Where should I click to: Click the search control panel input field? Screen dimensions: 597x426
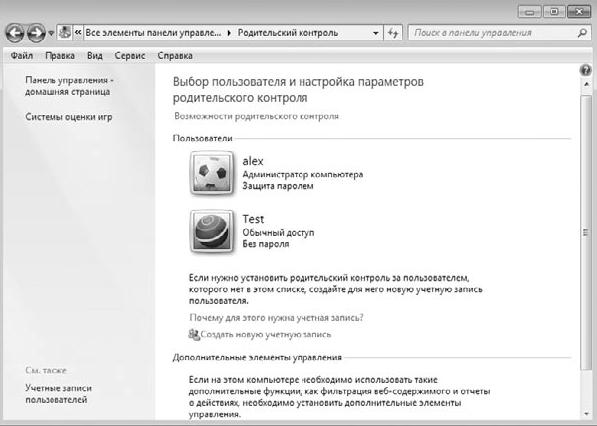coord(494,33)
